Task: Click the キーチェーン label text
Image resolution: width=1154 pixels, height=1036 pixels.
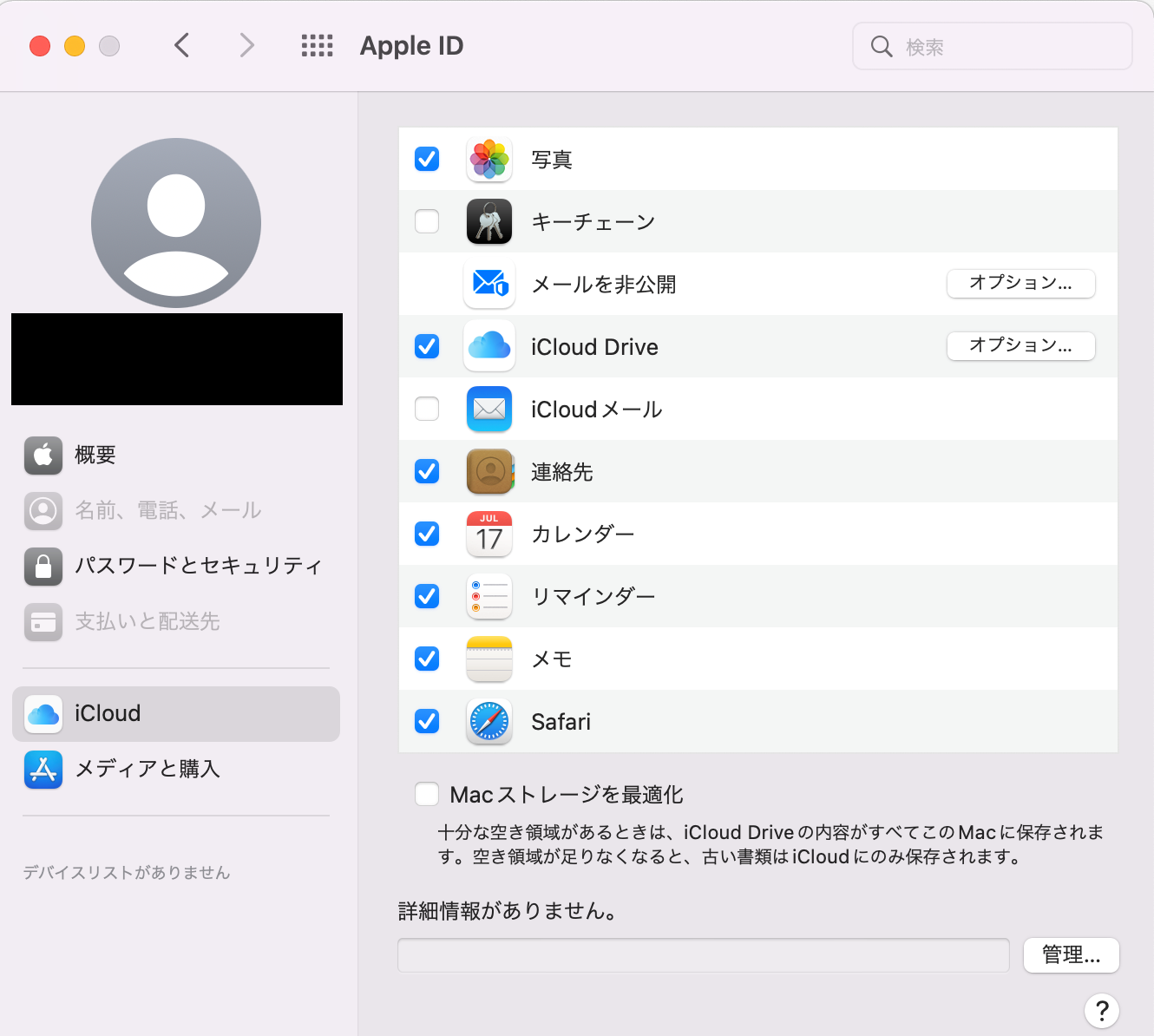Action: 593,222
